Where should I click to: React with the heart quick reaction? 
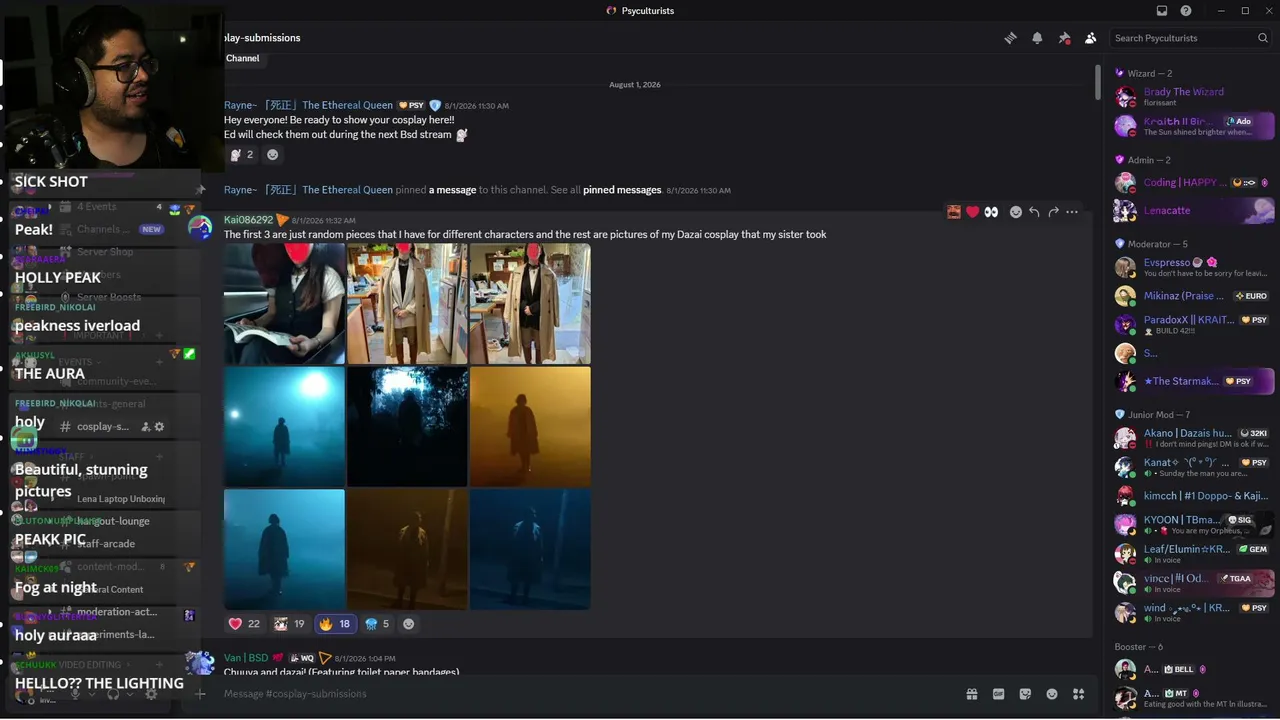pyautogui.click(x=972, y=212)
